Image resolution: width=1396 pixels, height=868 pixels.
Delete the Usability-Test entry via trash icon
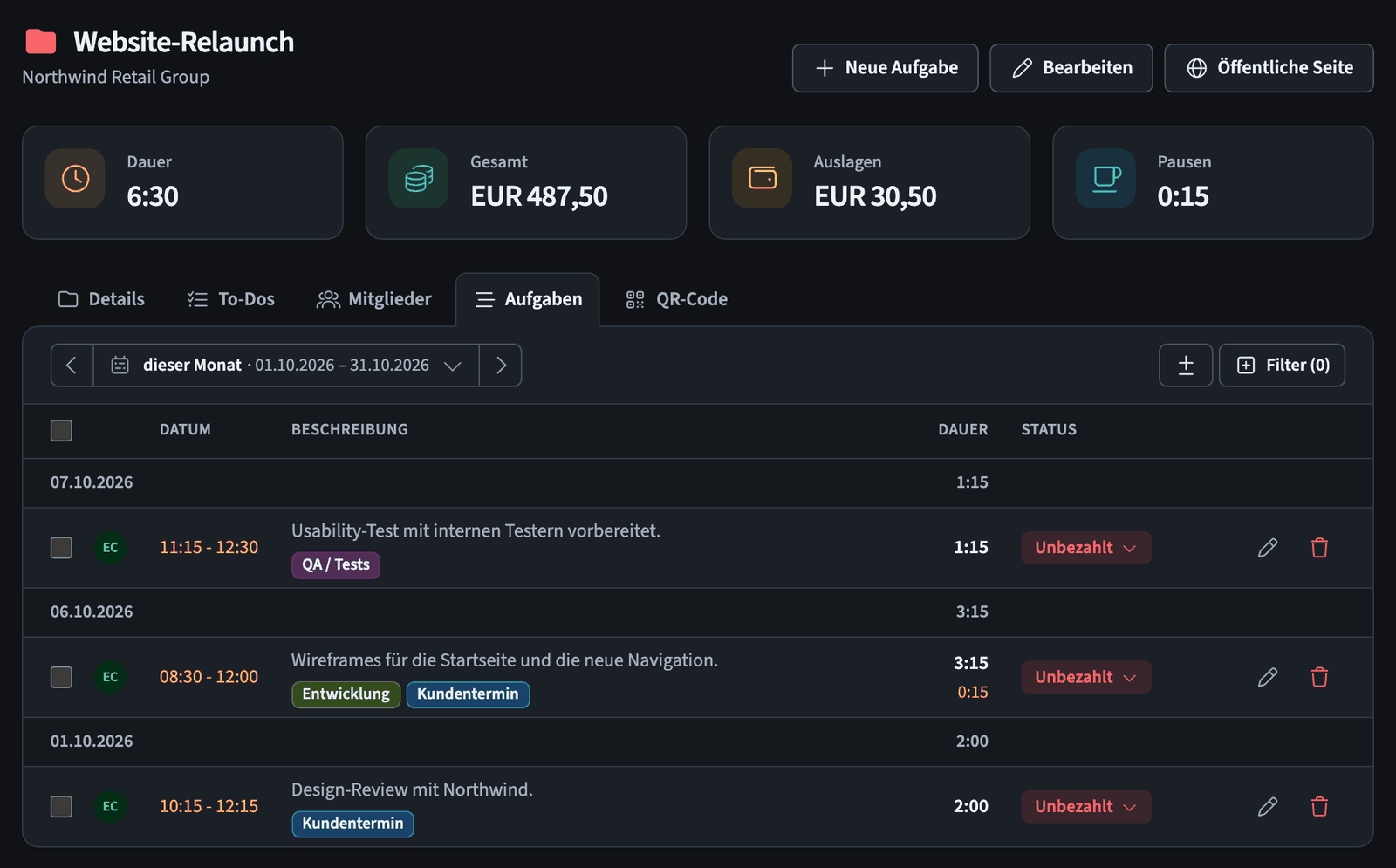point(1319,548)
